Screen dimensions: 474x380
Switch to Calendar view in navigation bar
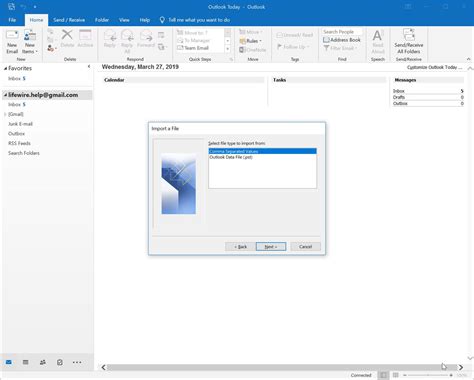pos(25,362)
